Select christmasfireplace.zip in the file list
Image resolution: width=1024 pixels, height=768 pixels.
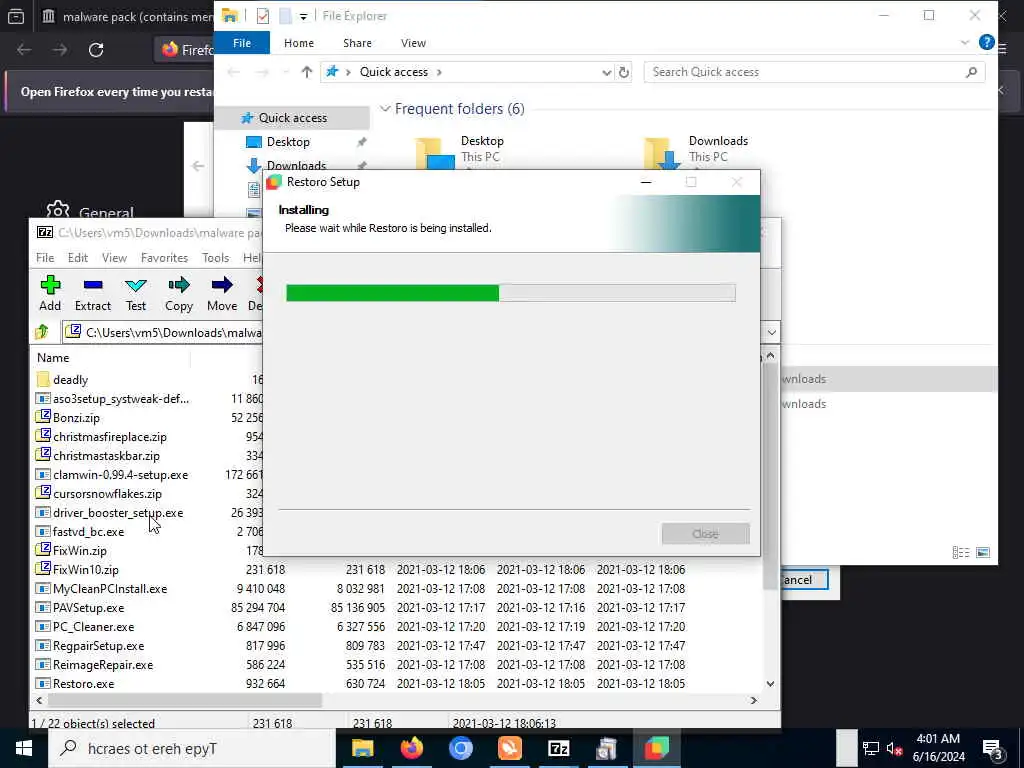click(x=110, y=436)
